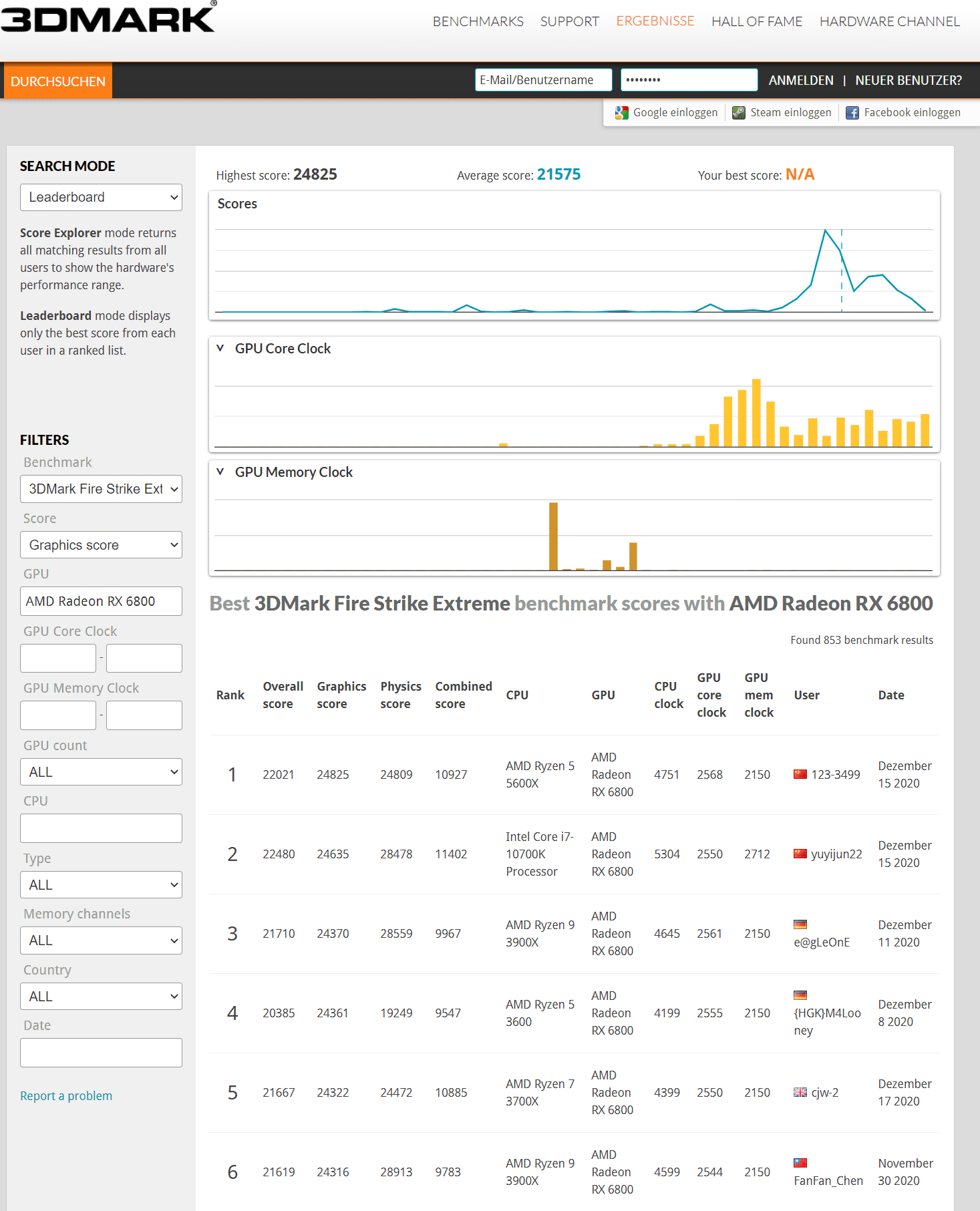The height and width of the screenshot is (1211, 980).
Task: Open the Search Mode Leaderboard dropdown
Action: click(101, 197)
